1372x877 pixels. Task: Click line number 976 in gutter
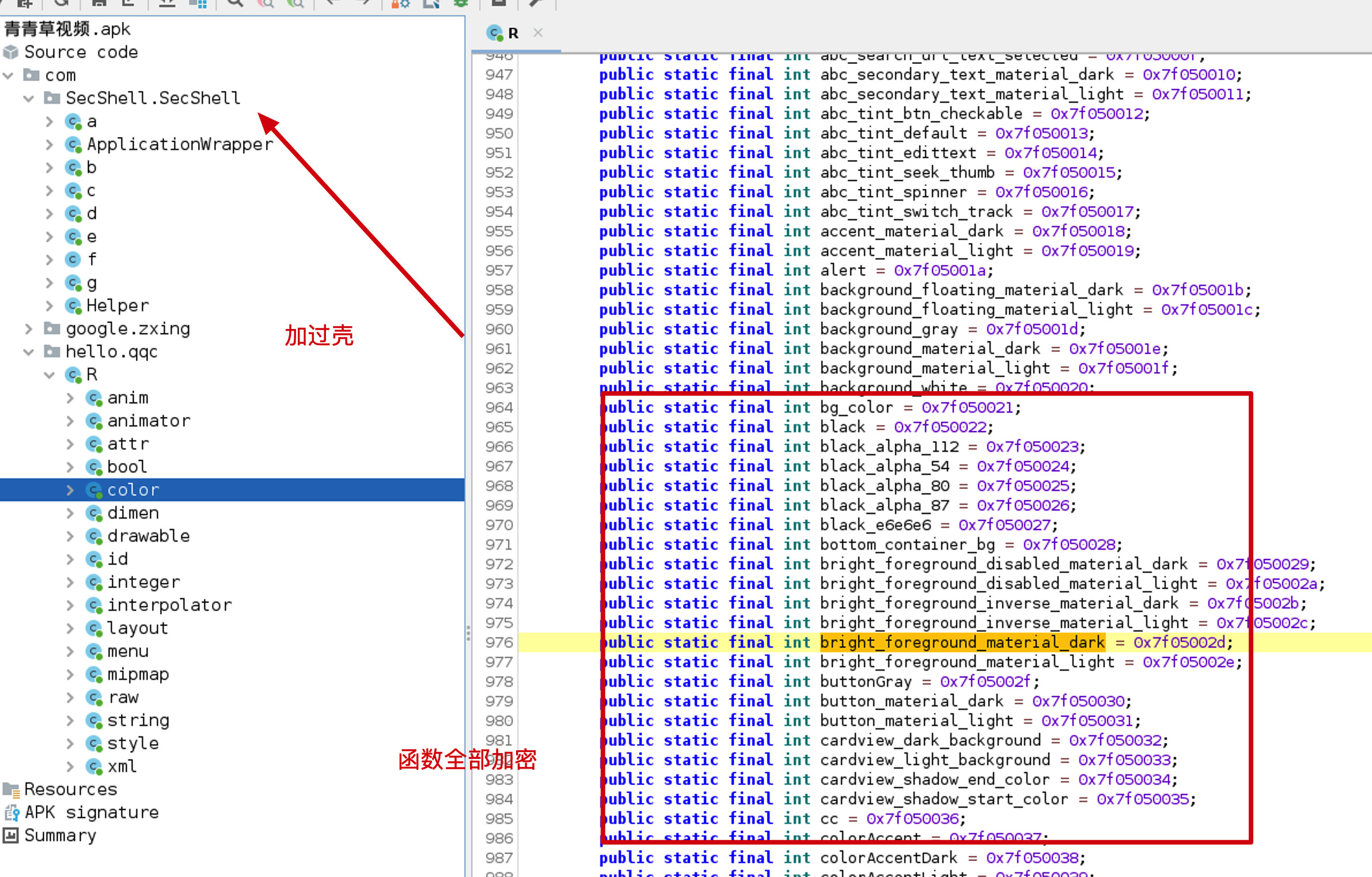tap(499, 642)
